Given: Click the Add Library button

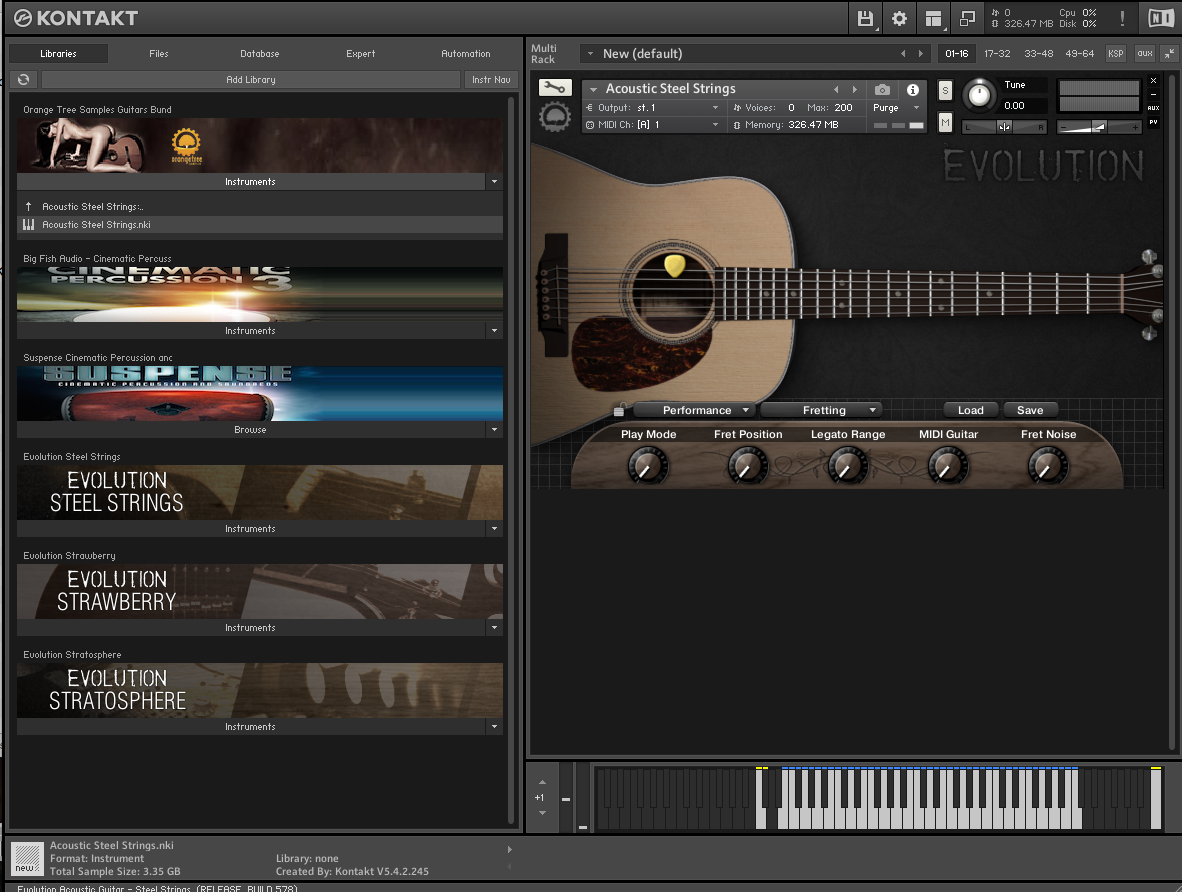Looking at the screenshot, I should click(251, 79).
